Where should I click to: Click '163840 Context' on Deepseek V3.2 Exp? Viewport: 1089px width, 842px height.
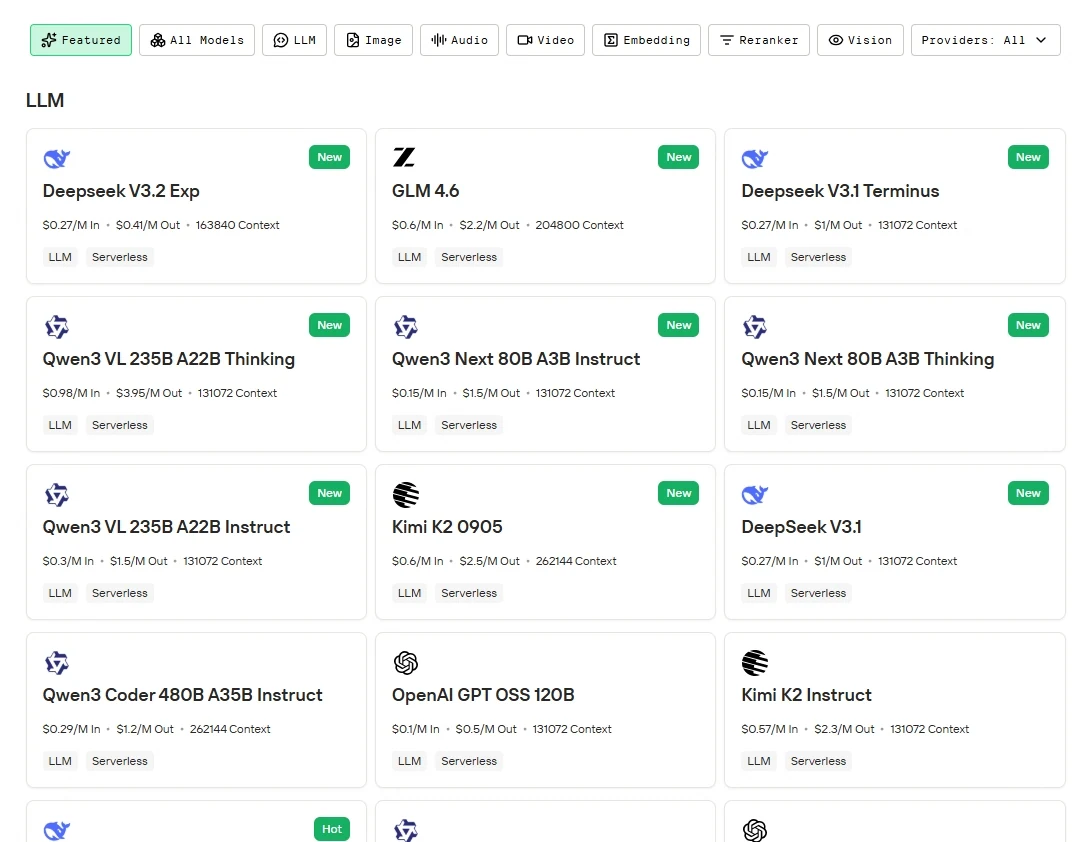point(238,225)
